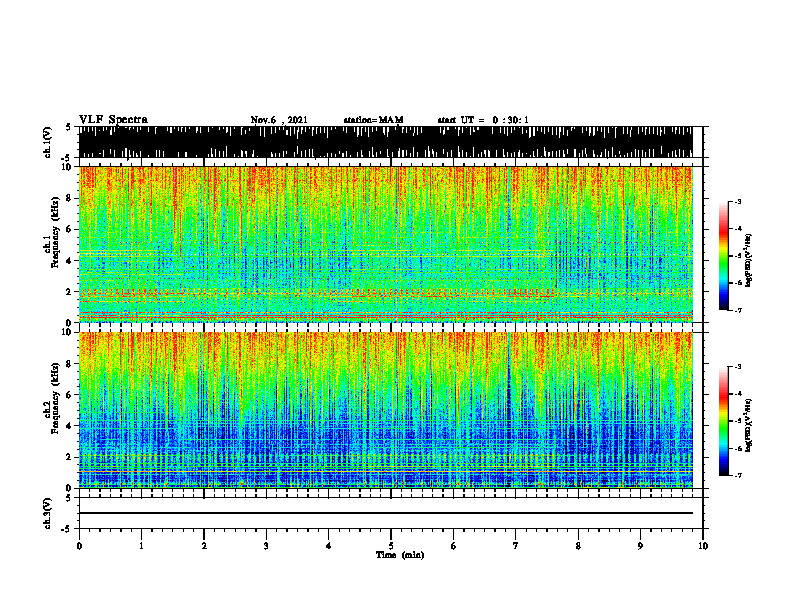Click the "8" kHz tick of ch.1 frequency axis
Viewport: 792px width, 612px height.
(70, 198)
